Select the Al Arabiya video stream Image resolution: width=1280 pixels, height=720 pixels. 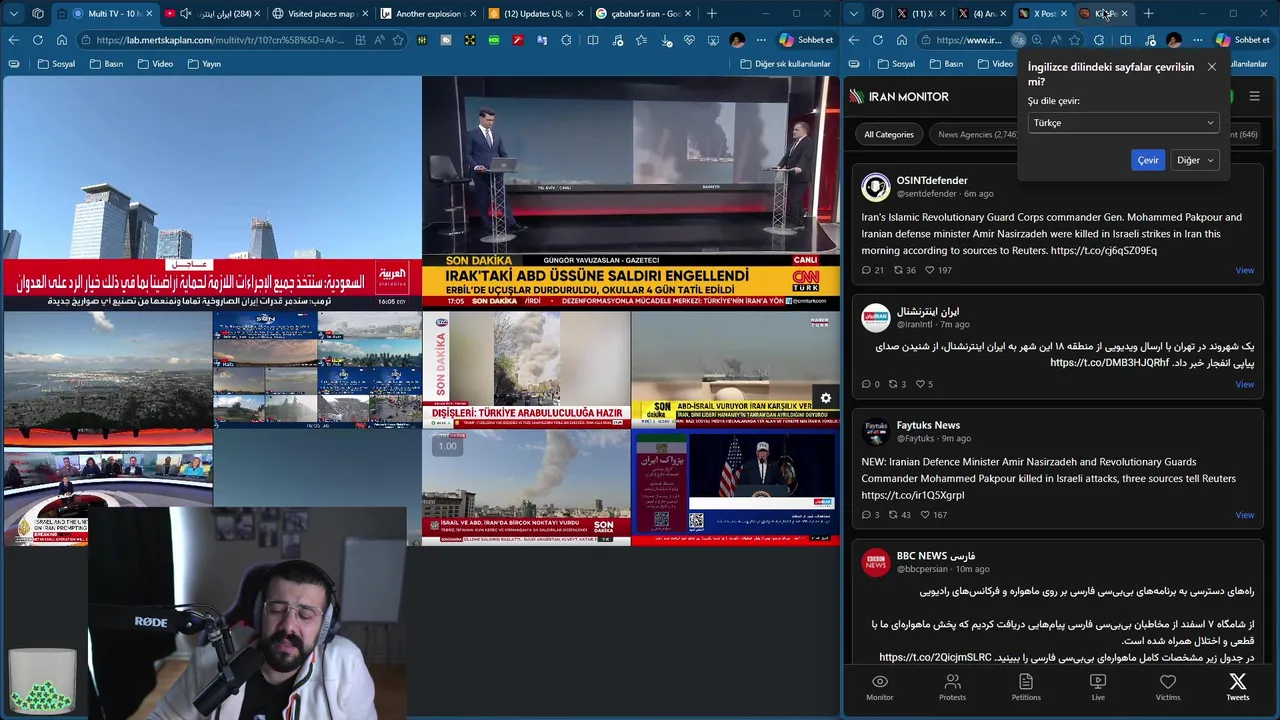point(211,193)
